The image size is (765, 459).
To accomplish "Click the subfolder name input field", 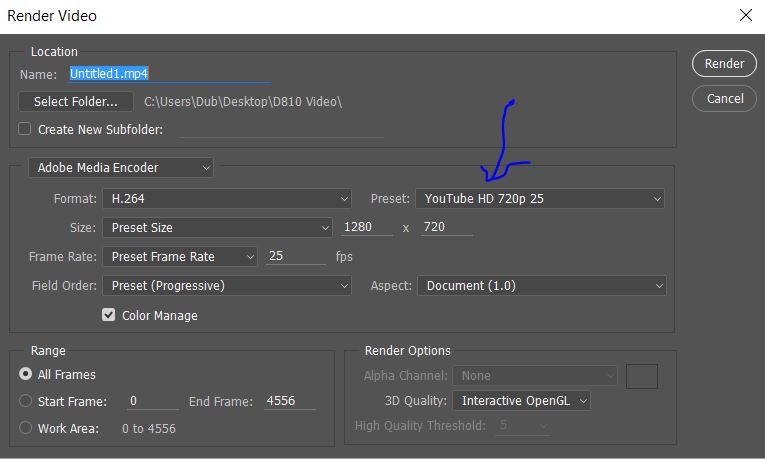I will click(282, 130).
